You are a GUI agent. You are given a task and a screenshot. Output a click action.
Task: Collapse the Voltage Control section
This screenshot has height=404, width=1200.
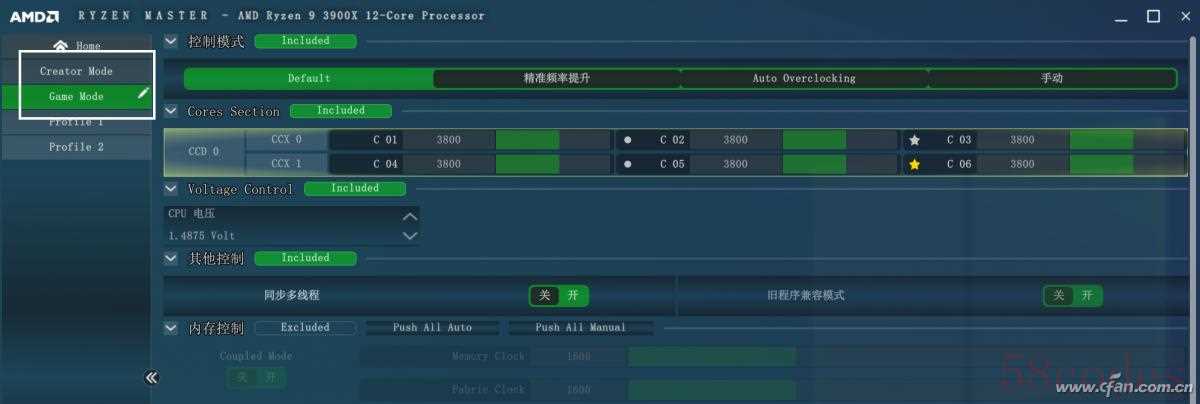click(x=171, y=188)
